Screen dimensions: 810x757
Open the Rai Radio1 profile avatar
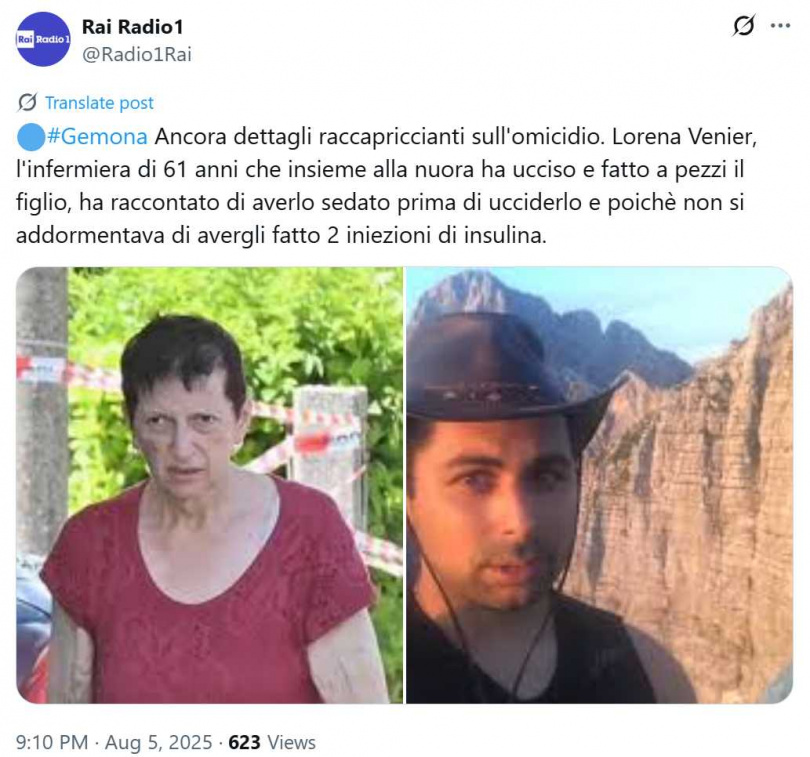43,39
